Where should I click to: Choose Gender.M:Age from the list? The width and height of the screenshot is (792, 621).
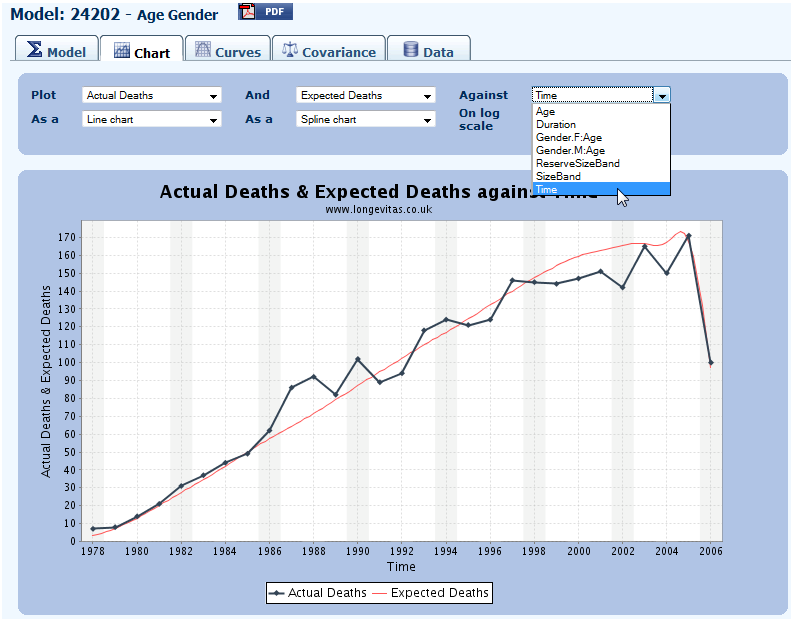(601, 151)
